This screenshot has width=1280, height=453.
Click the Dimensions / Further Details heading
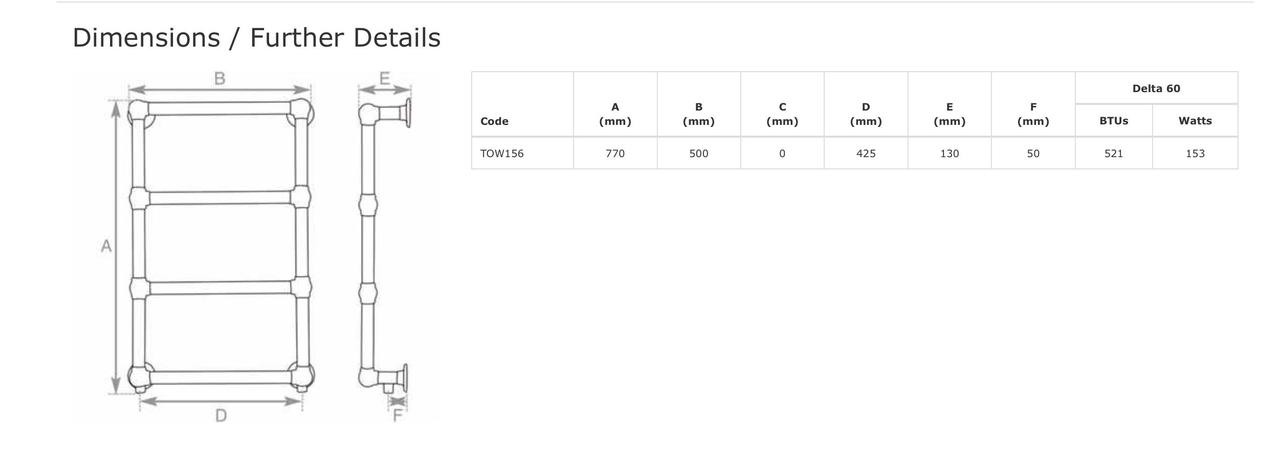pyautogui.click(x=256, y=38)
